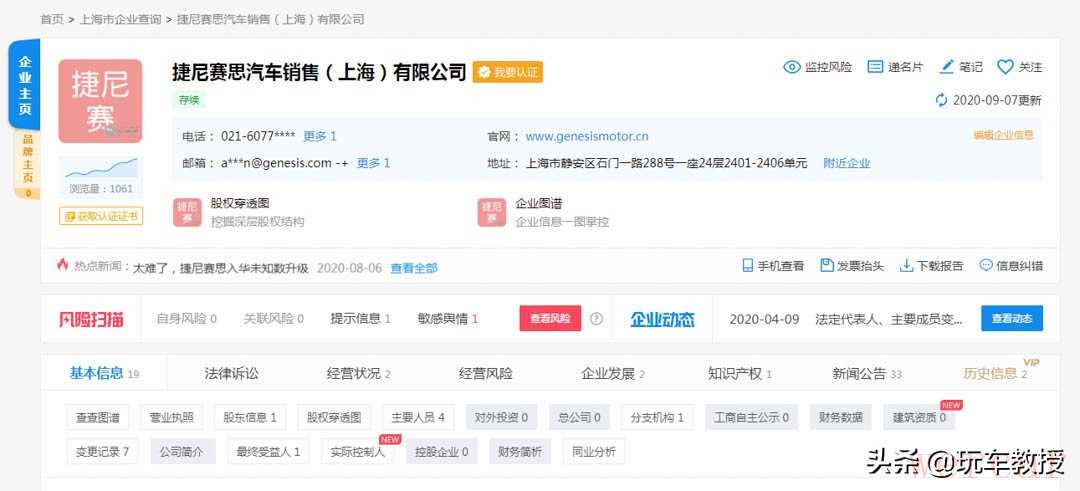Switch to the 知识产权 tab
This screenshot has height=491, width=1080.
pos(734,373)
